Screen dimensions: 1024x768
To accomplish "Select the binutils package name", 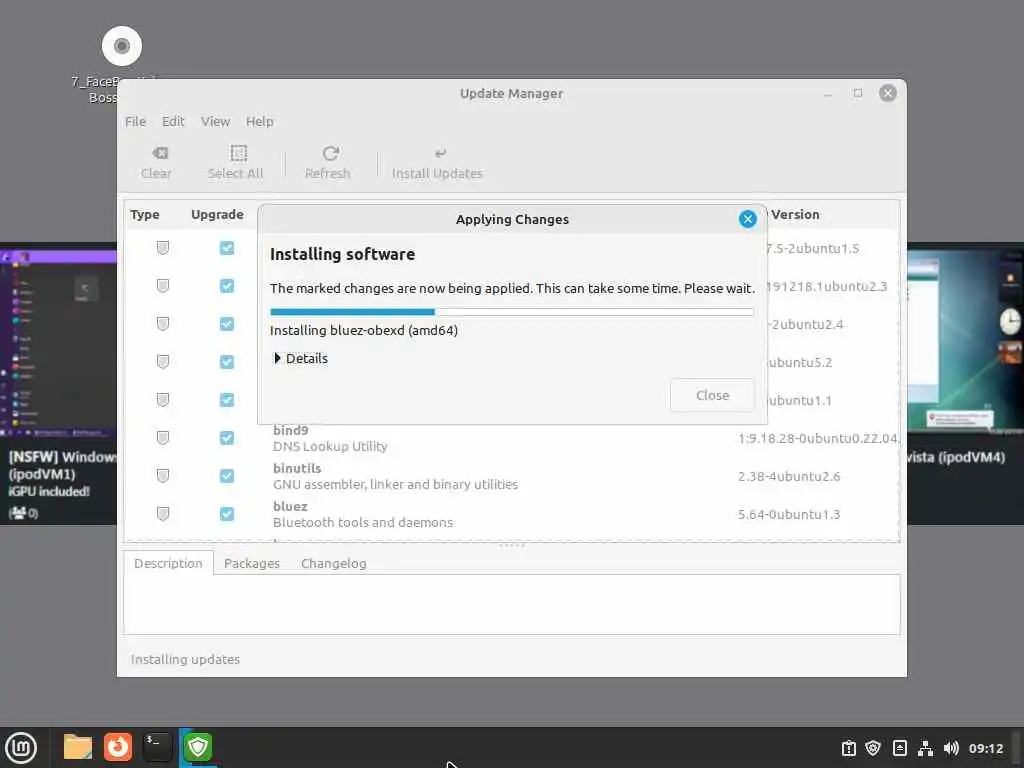I will coord(297,468).
